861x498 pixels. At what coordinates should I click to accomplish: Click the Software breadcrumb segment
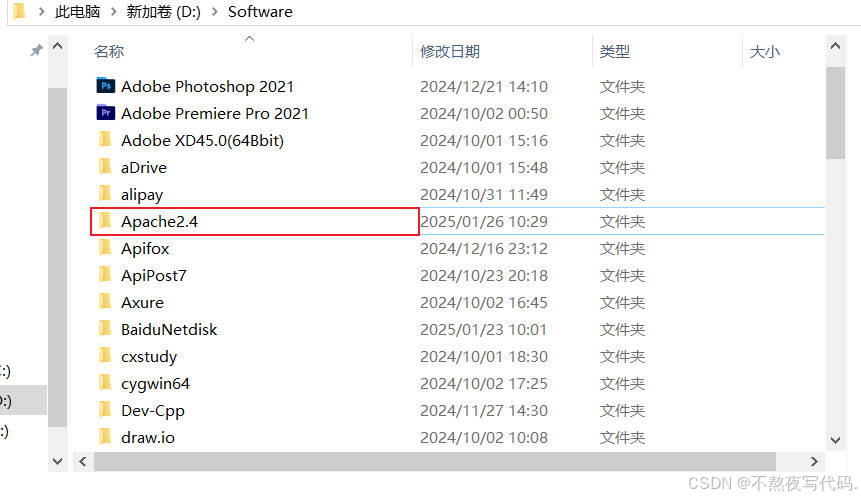click(x=260, y=12)
